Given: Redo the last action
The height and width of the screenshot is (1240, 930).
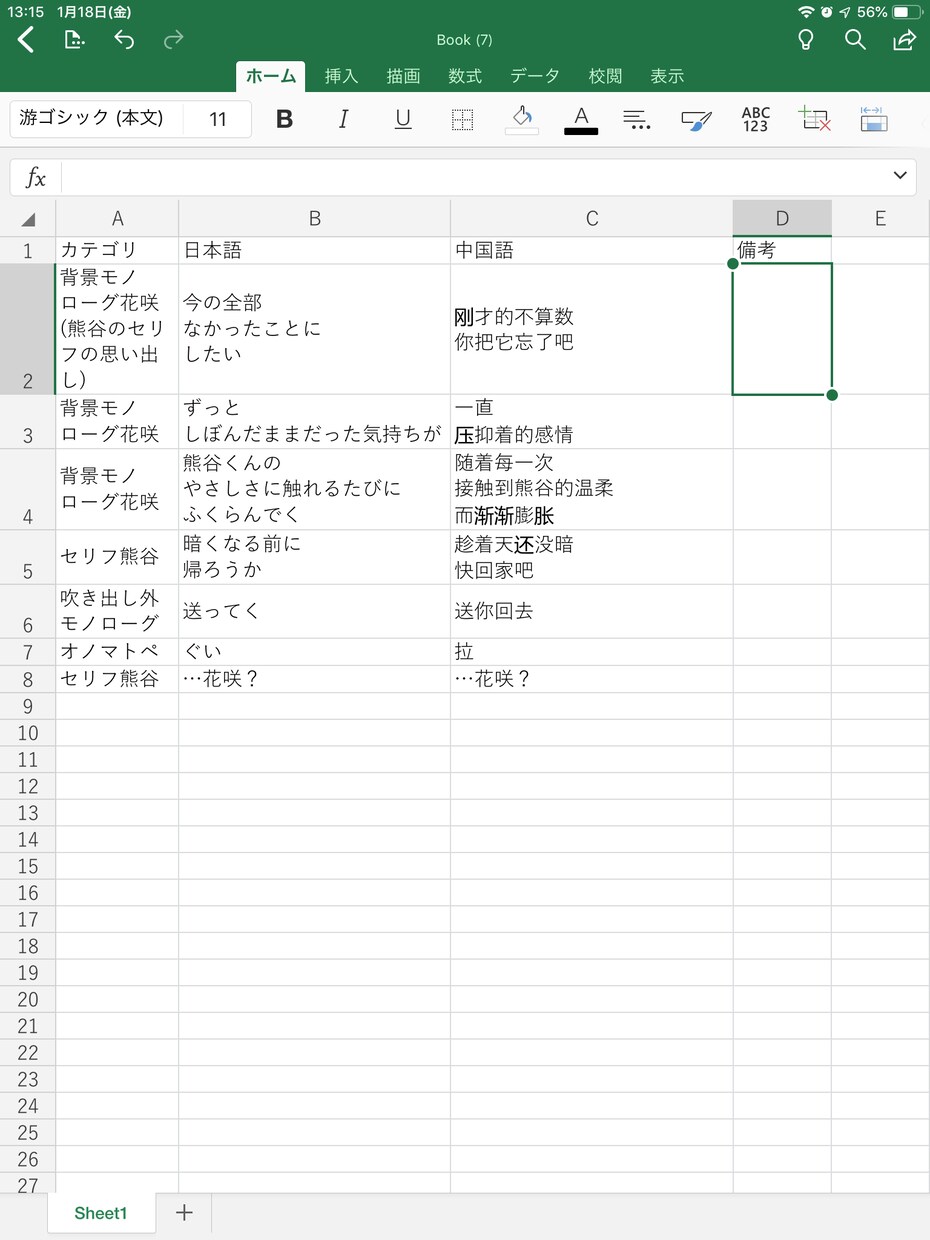Looking at the screenshot, I should pyautogui.click(x=174, y=40).
